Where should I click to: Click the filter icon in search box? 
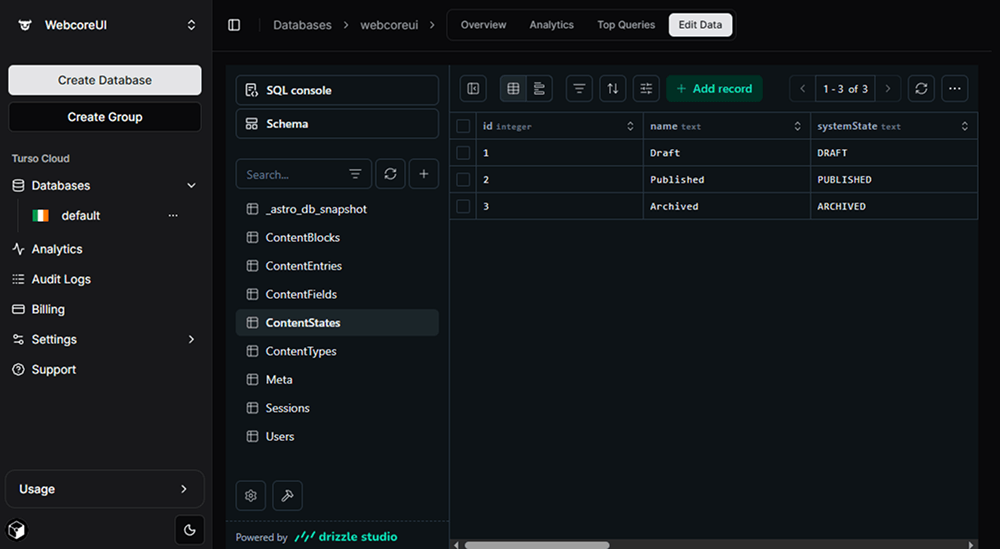(355, 174)
